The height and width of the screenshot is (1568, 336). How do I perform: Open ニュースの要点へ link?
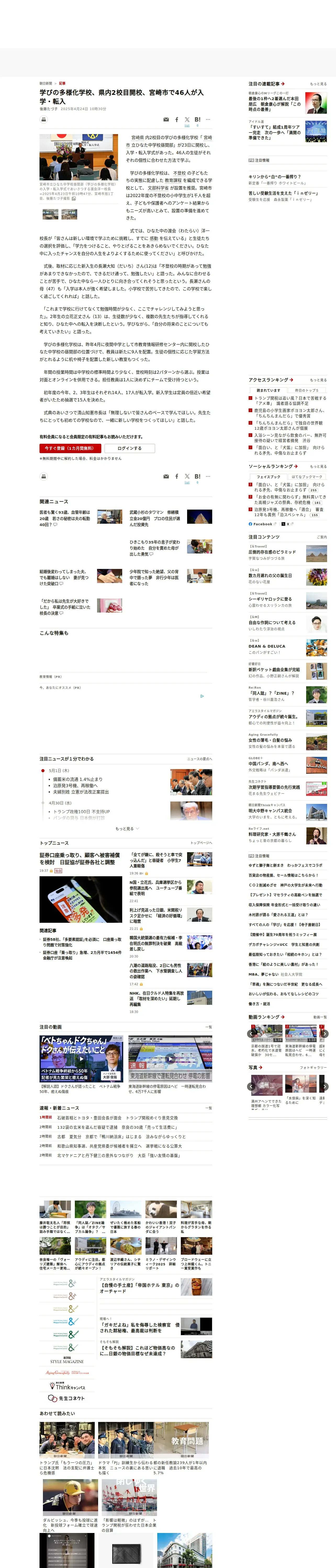pos(199,759)
